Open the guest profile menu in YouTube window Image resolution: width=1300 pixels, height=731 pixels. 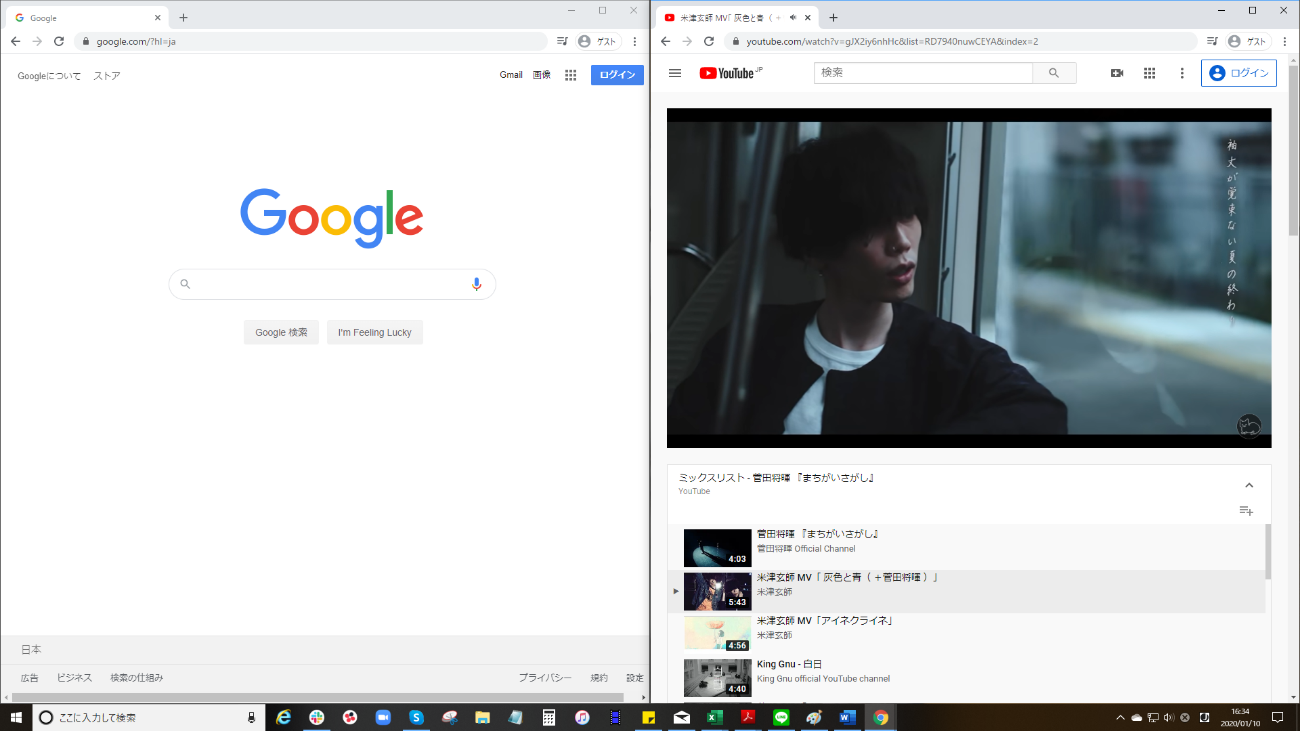pos(1247,41)
